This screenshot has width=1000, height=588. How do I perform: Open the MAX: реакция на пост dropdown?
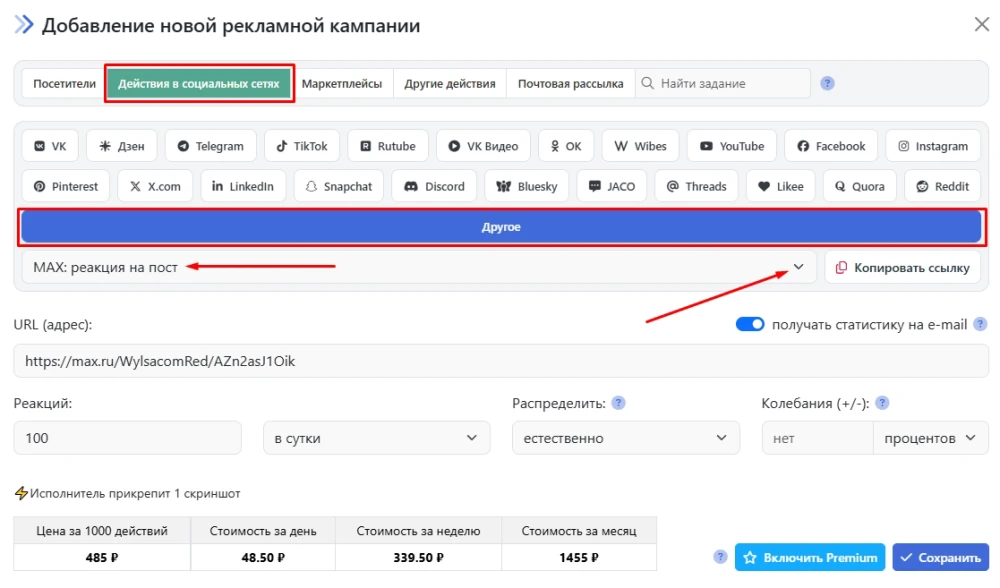coord(798,267)
